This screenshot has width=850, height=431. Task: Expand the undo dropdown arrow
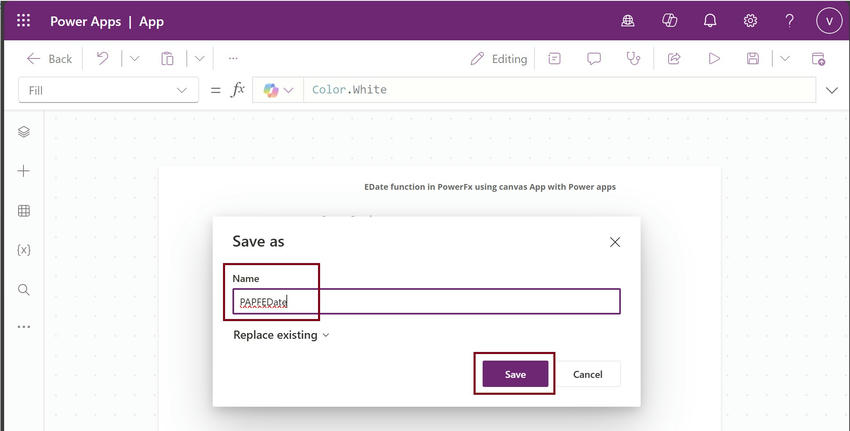[x=134, y=59]
